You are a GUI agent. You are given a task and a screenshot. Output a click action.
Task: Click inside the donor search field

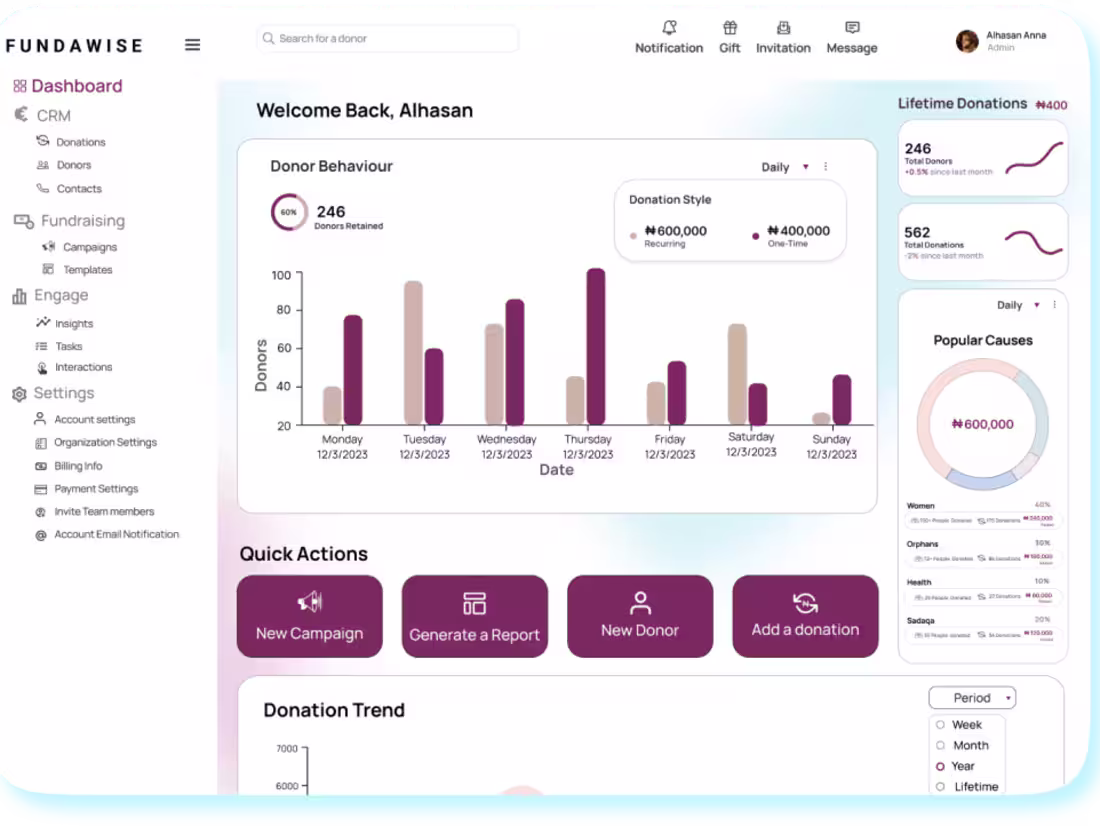(387, 38)
